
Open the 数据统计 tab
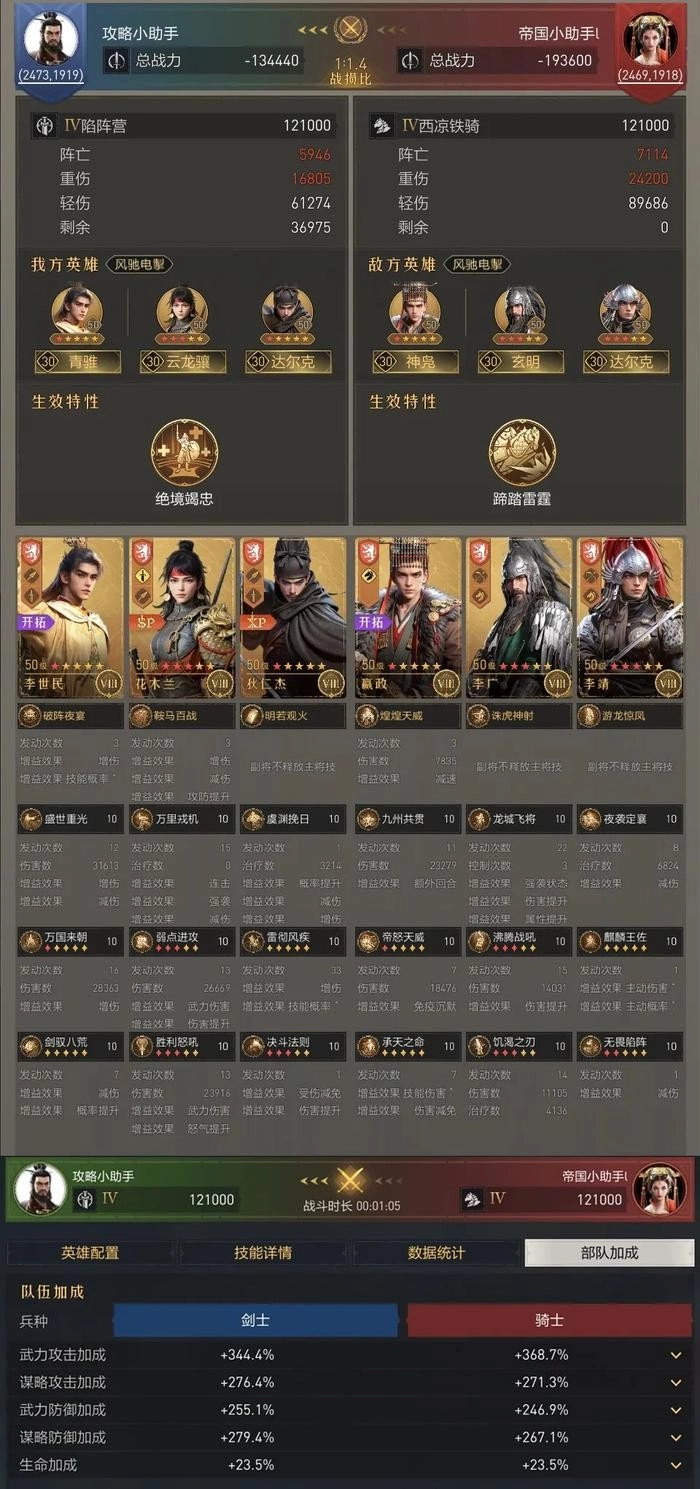click(x=436, y=1252)
